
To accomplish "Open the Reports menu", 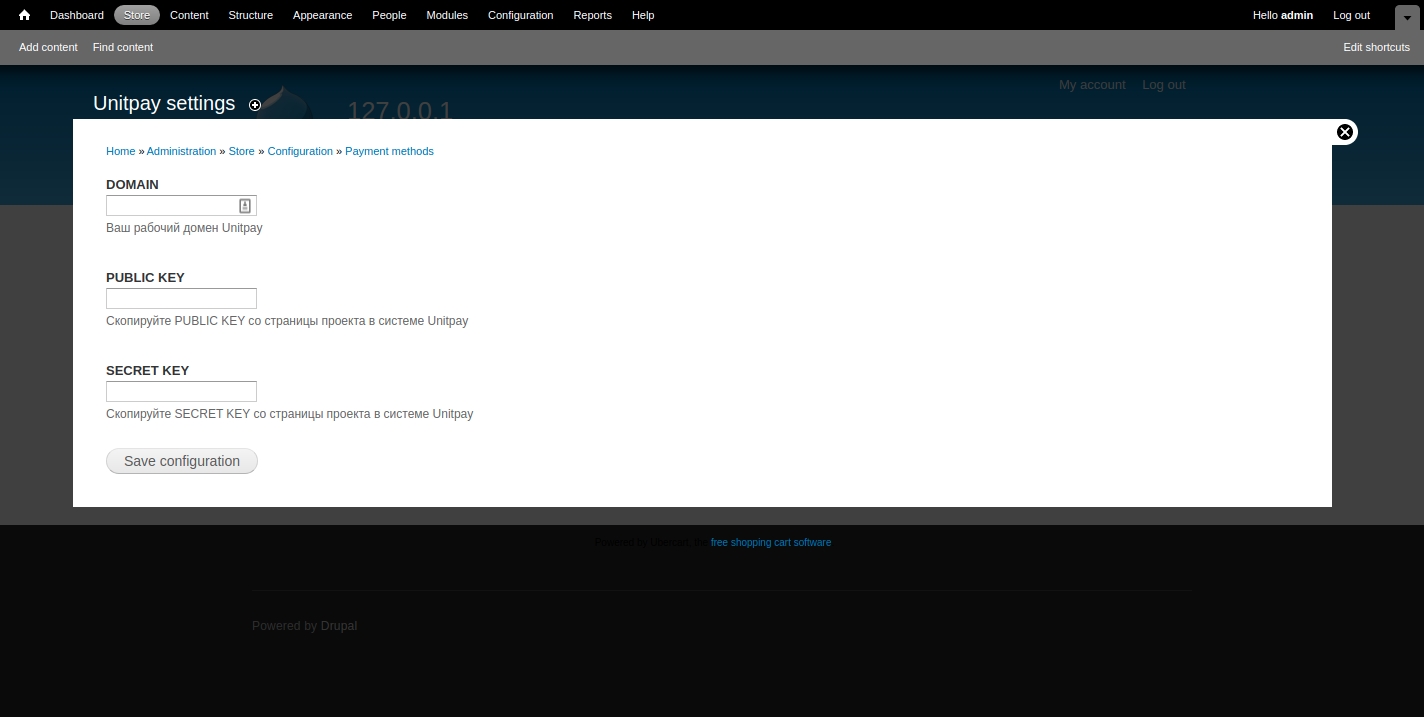I will [592, 15].
